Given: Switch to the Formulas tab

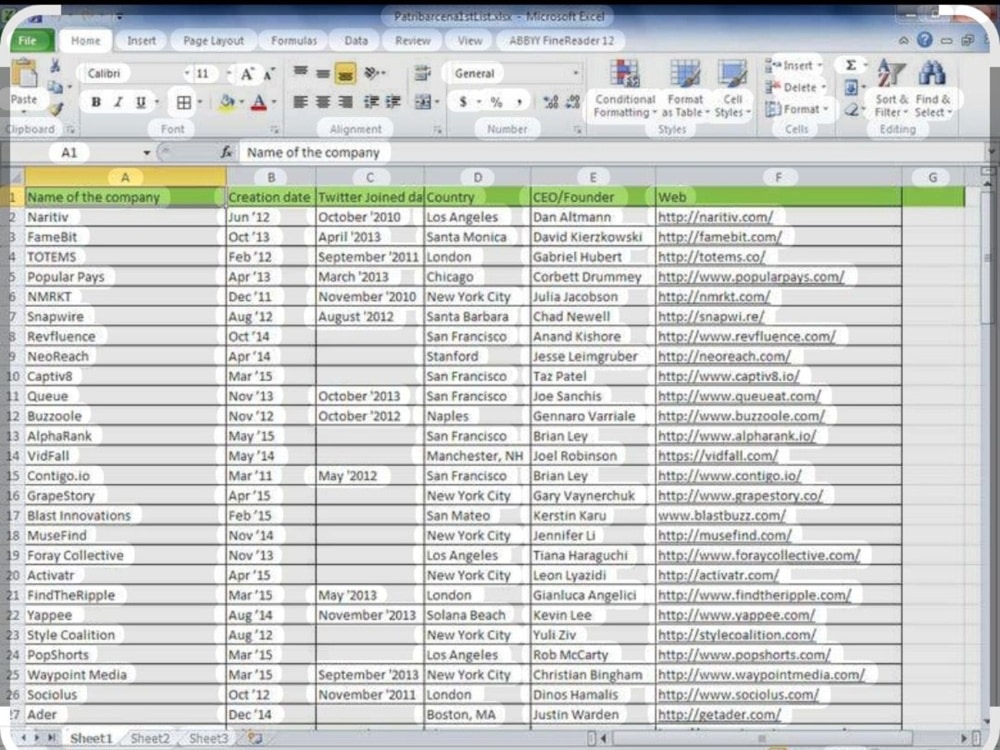Looking at the screenshot, I should point(293,40).
